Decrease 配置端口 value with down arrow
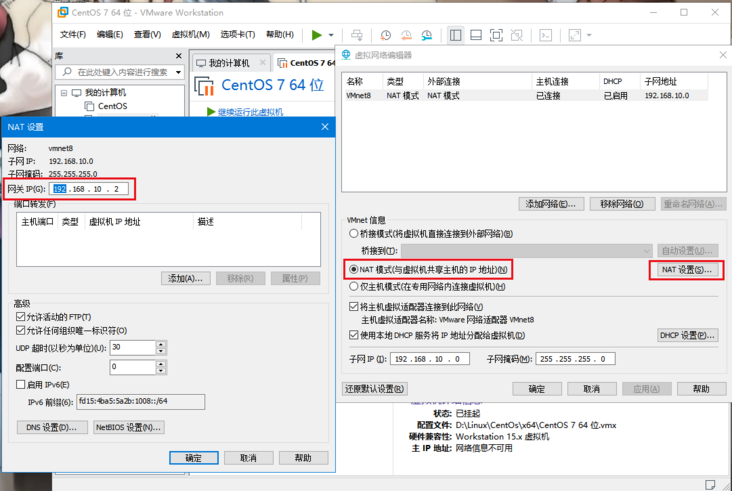The image size is (732, 491). pyautogui.click(x=161, y=371)
